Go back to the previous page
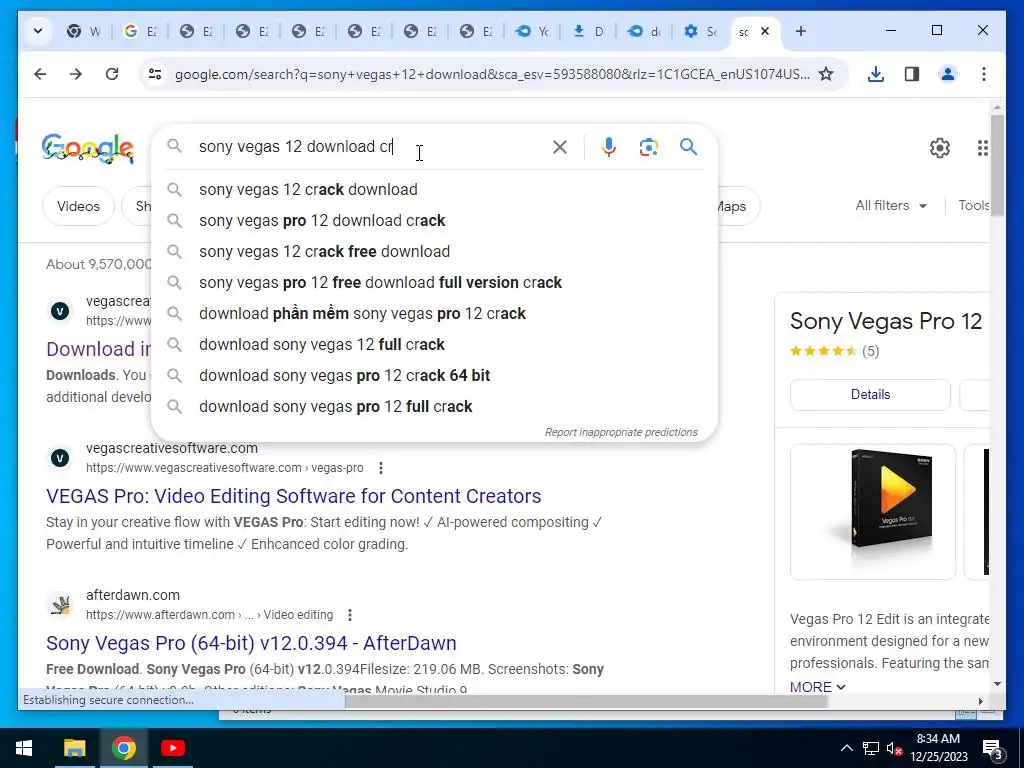The height and width of the screenshot is (768, 1024). tap(40, 74)
